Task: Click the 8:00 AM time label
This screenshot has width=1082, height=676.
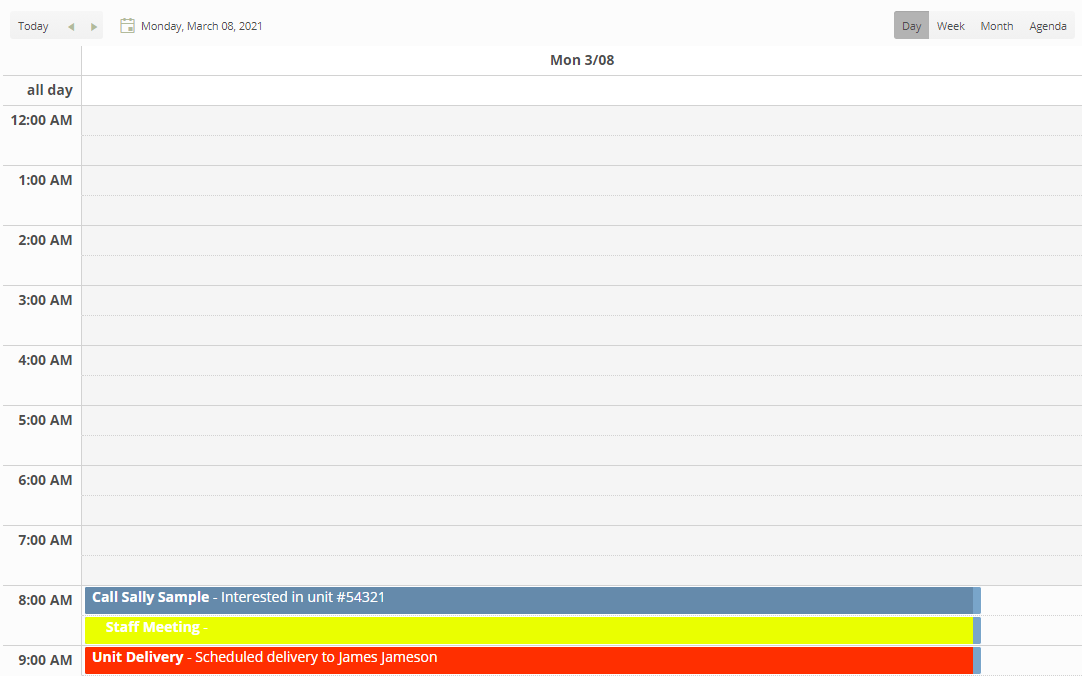Action: 45,600
